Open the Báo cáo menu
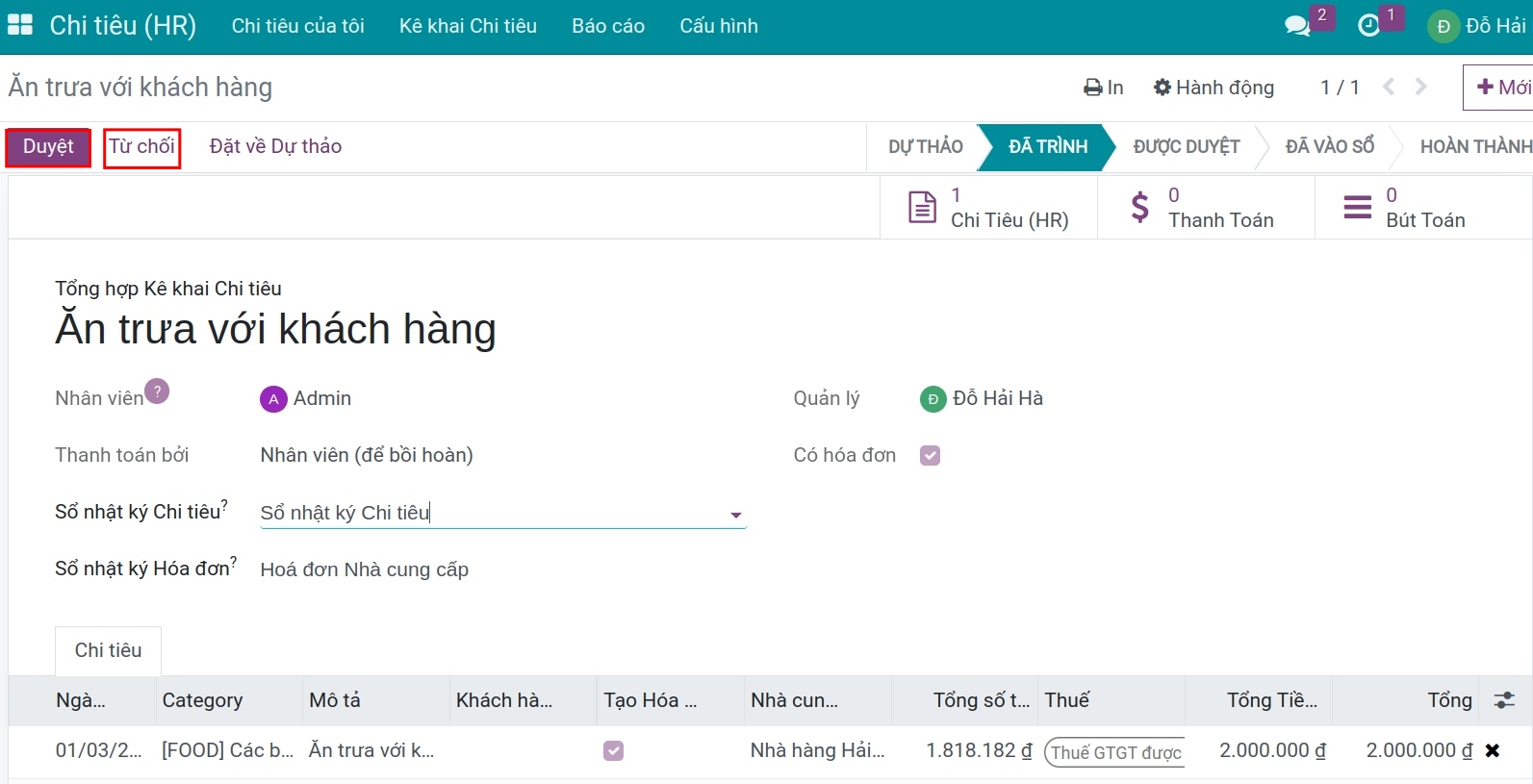 coord(608,26)
